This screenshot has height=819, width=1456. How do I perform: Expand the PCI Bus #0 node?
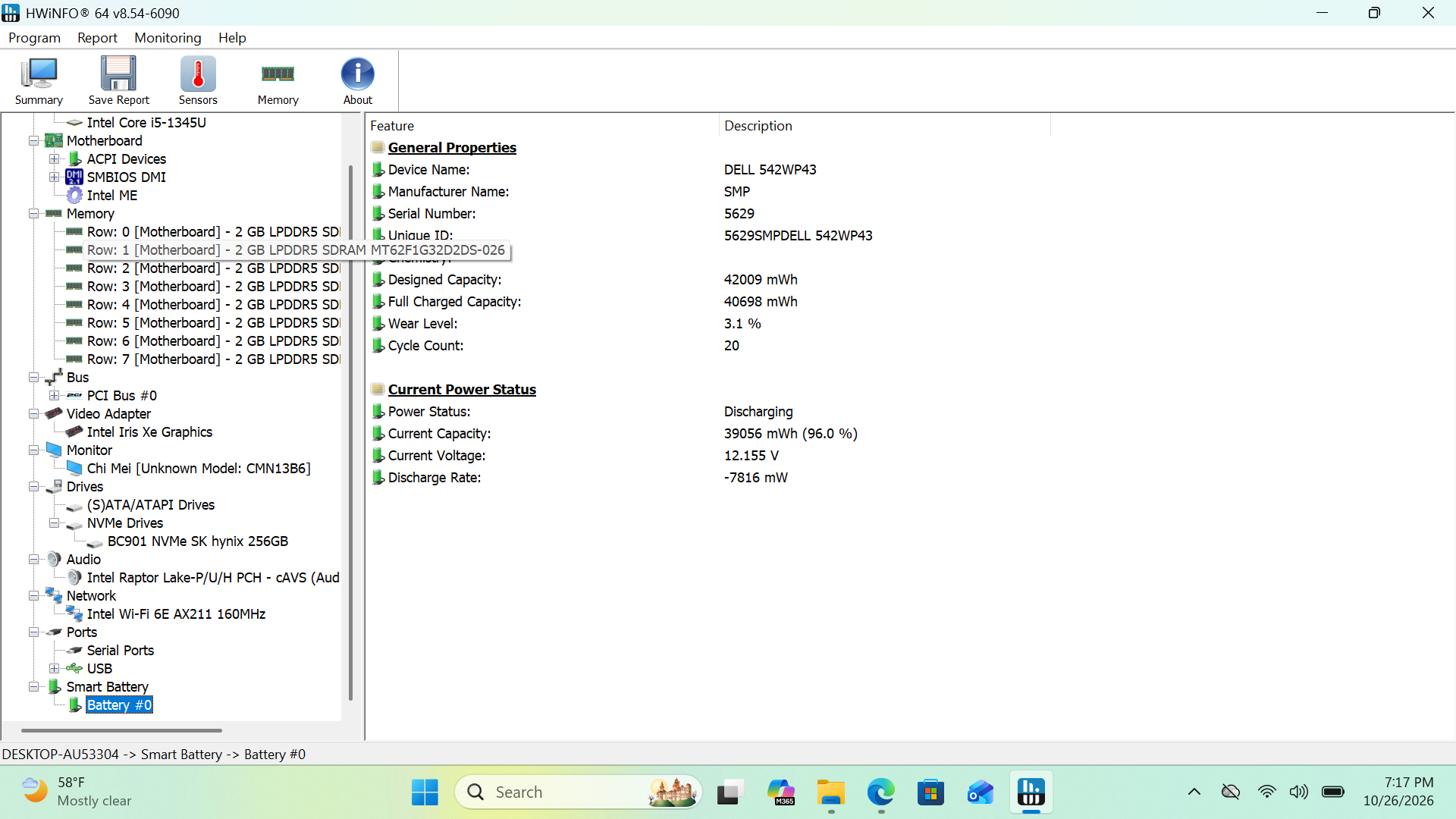click(x=54, y=396)
